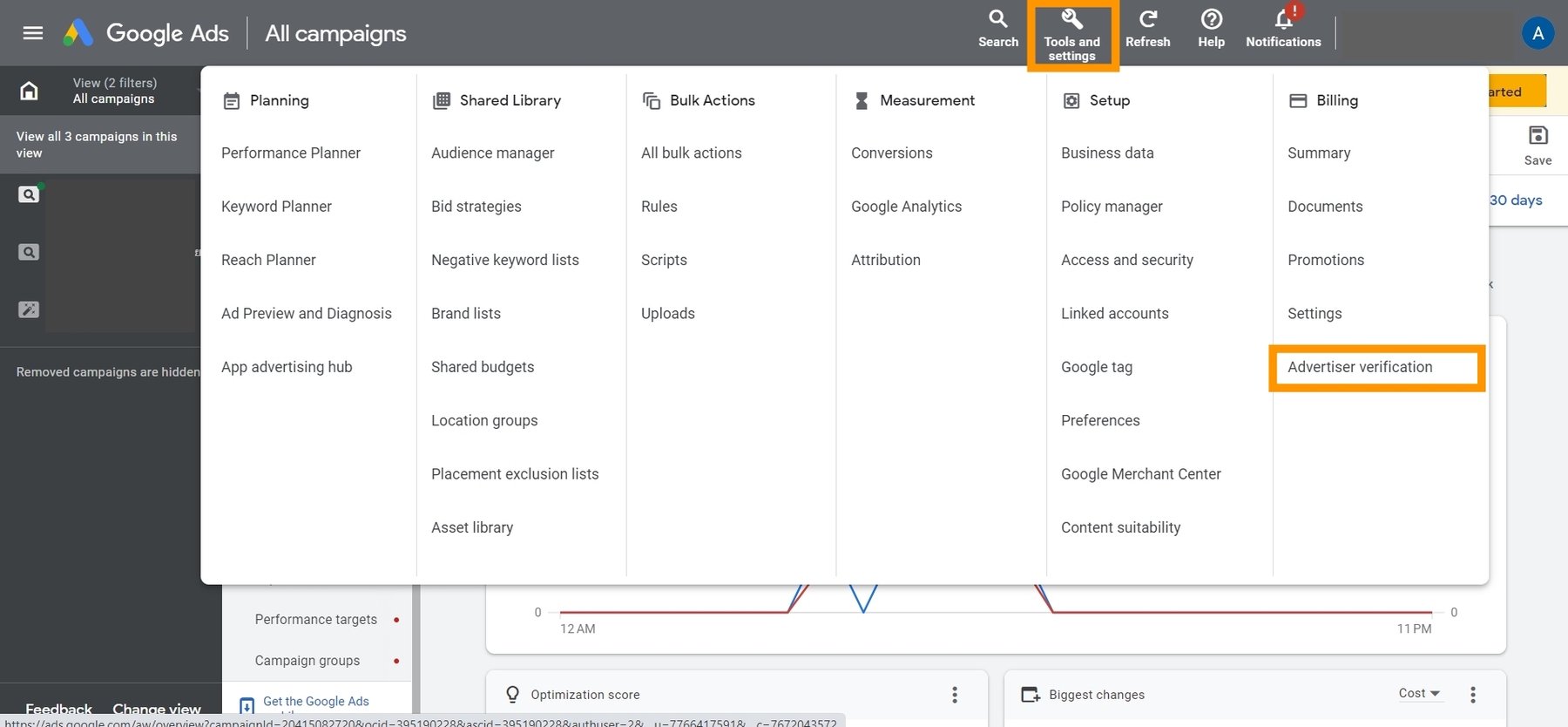Open Preferences under Setup
This screenshot has width=1568, height=727.
(x=1100, y=421)
